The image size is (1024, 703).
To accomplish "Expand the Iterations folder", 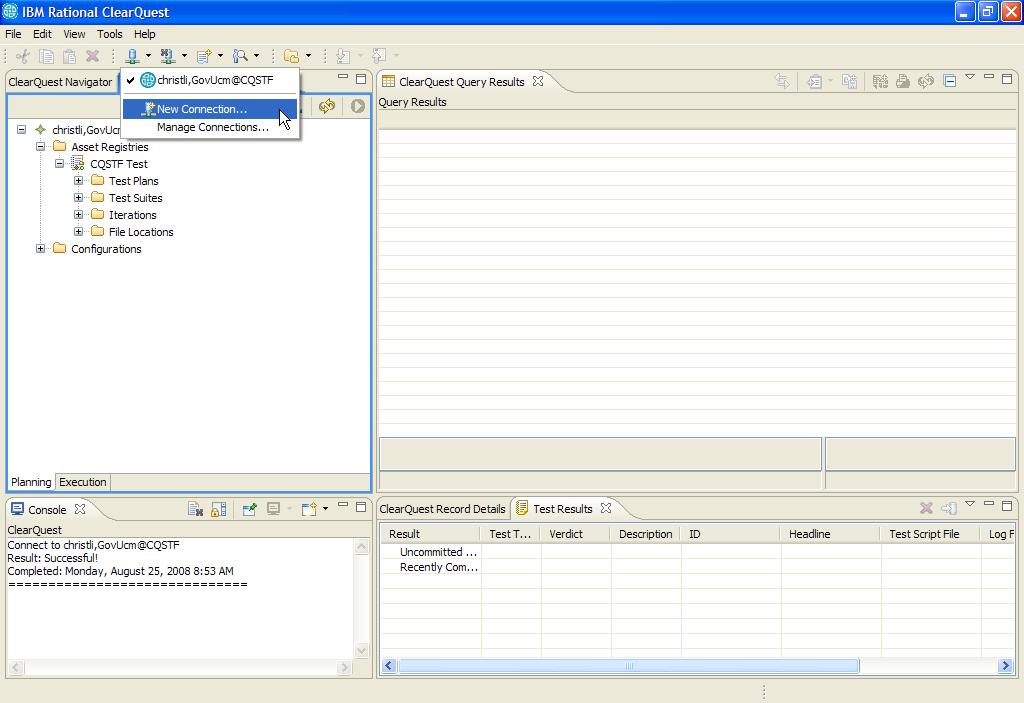I will [78, 214].
